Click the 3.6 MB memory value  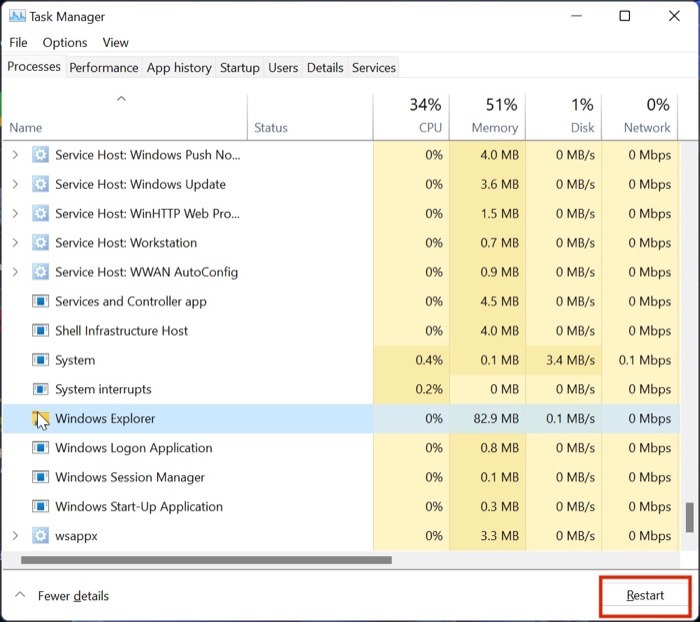click(x=500, y=184)
